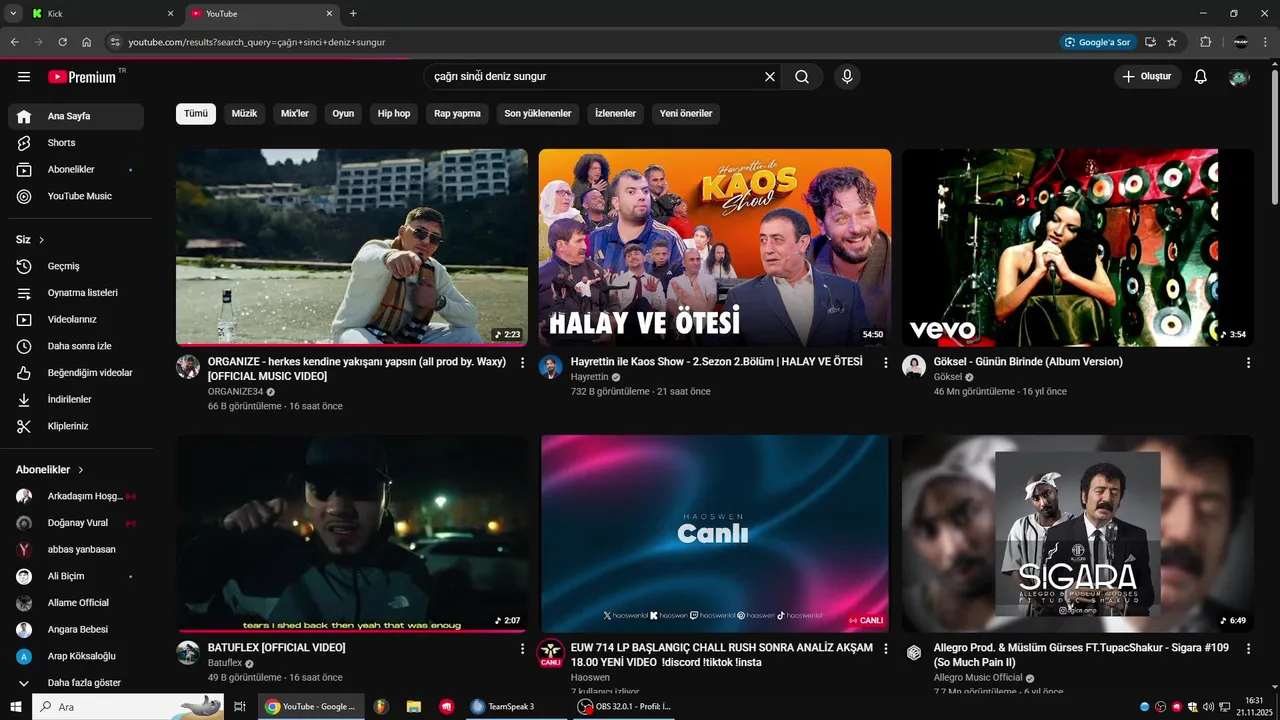The width and height of the screenshot is (1280, 720).
Task: Go to Ana Sayfa in sidebar
Action: (x=76, y=116)
